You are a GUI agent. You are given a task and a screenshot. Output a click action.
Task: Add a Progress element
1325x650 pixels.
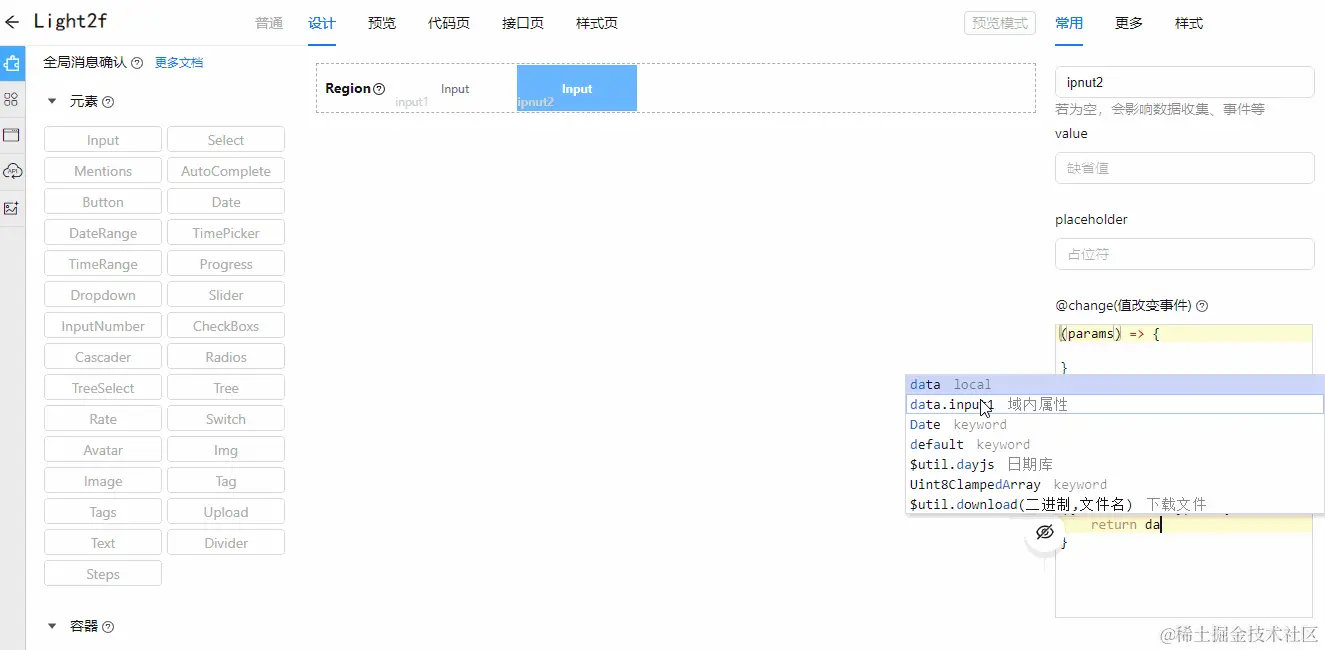(226, 264)
